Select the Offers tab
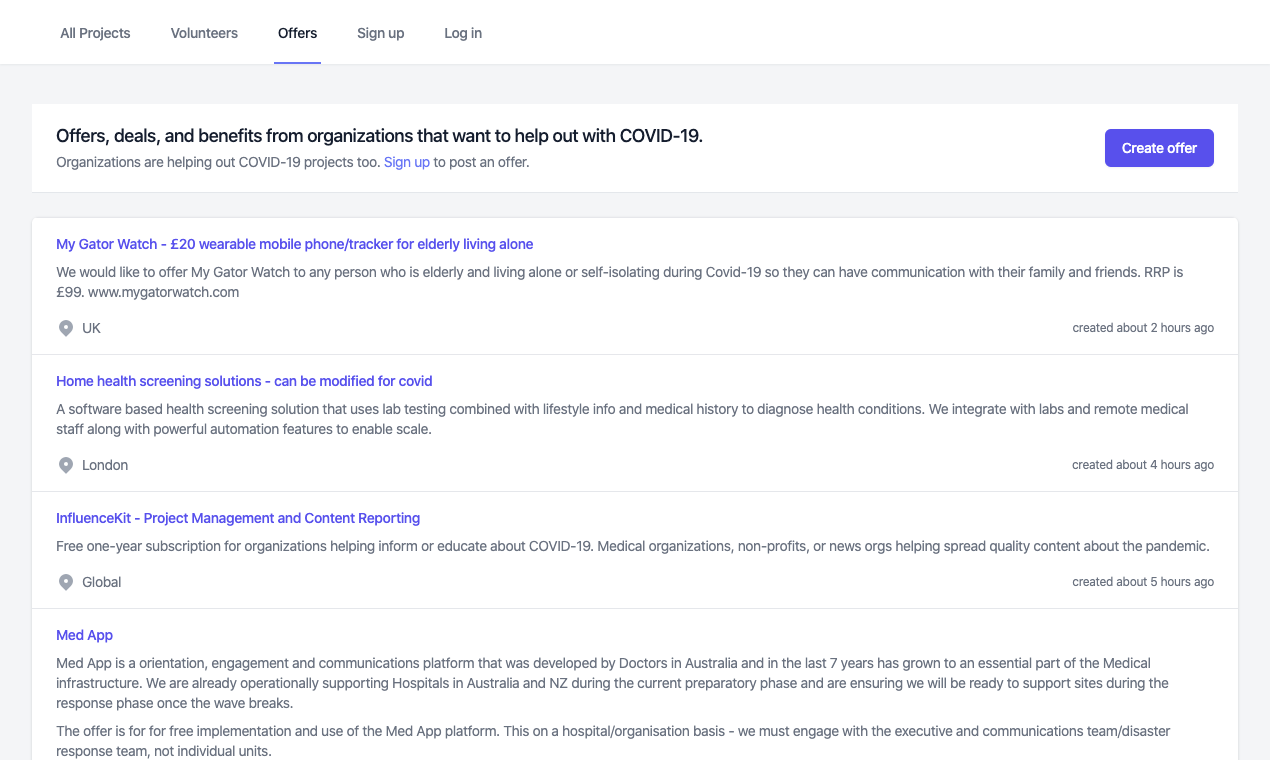Screen dimensions: 1270x760 pyautogui.click(x=297, y=33)
